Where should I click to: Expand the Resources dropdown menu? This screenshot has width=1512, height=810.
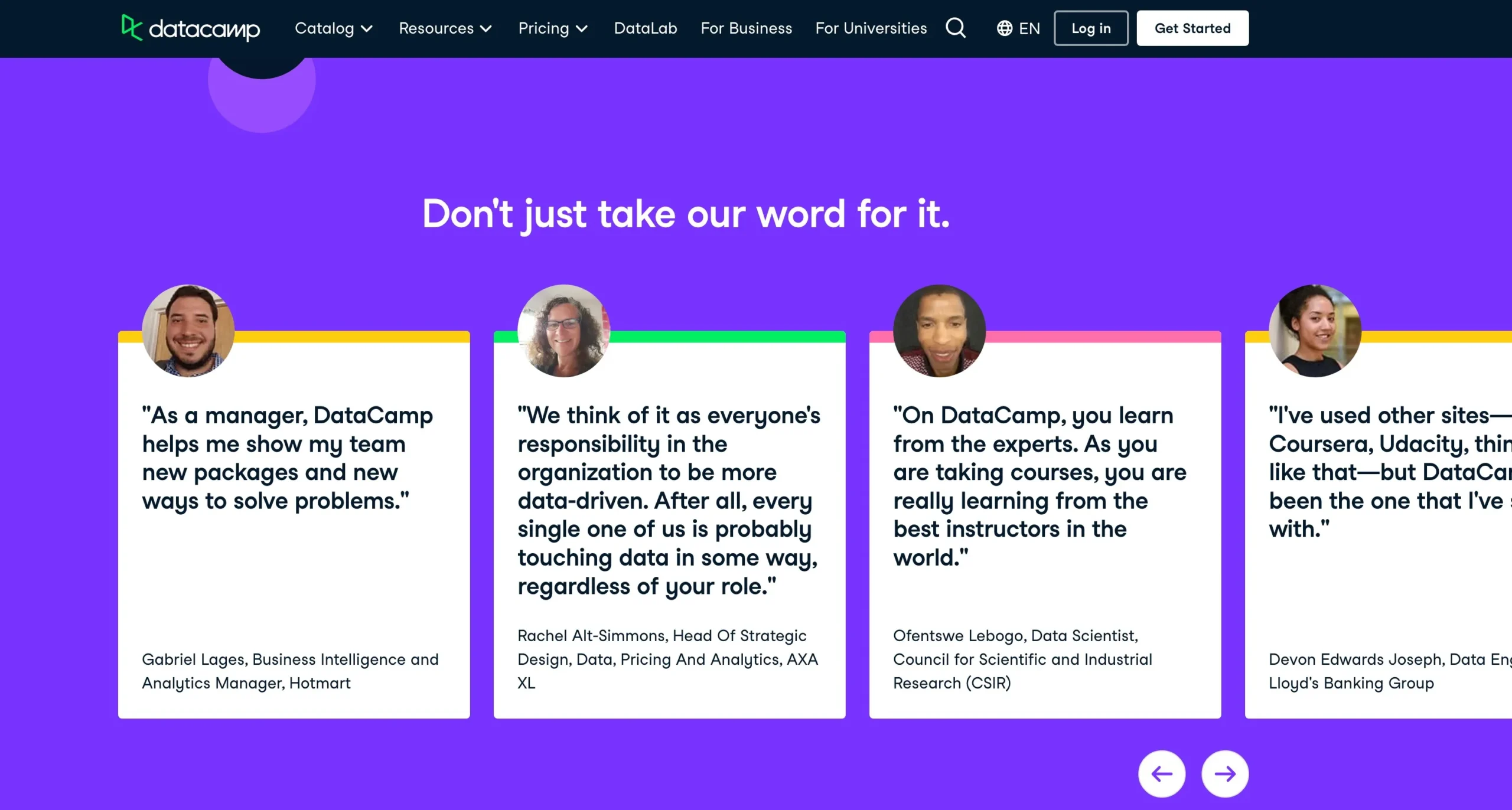445,28
